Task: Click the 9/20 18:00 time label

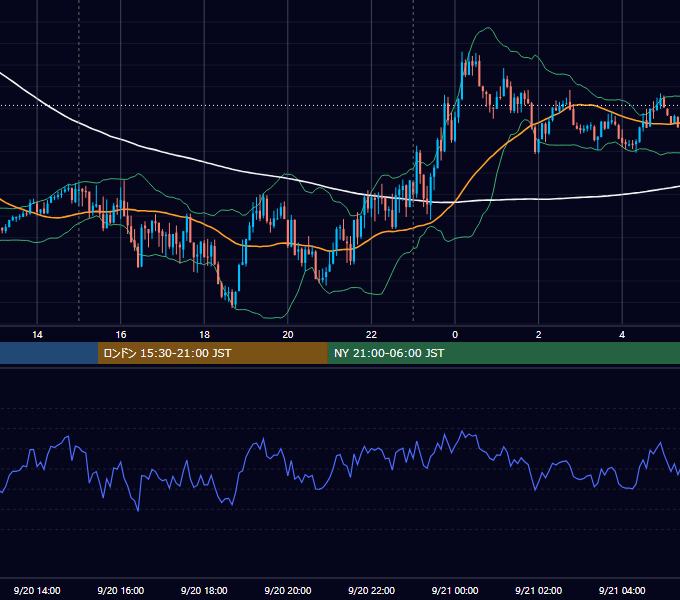Action: [x=204, y=590]
